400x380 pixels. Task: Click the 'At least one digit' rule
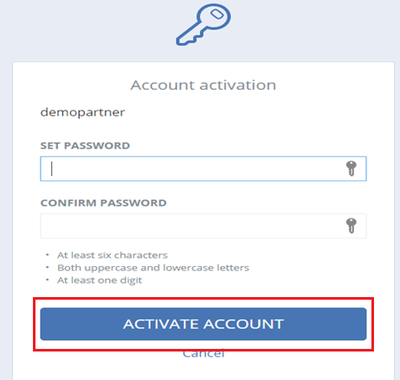pyautogui.click(x=99, y=280)
